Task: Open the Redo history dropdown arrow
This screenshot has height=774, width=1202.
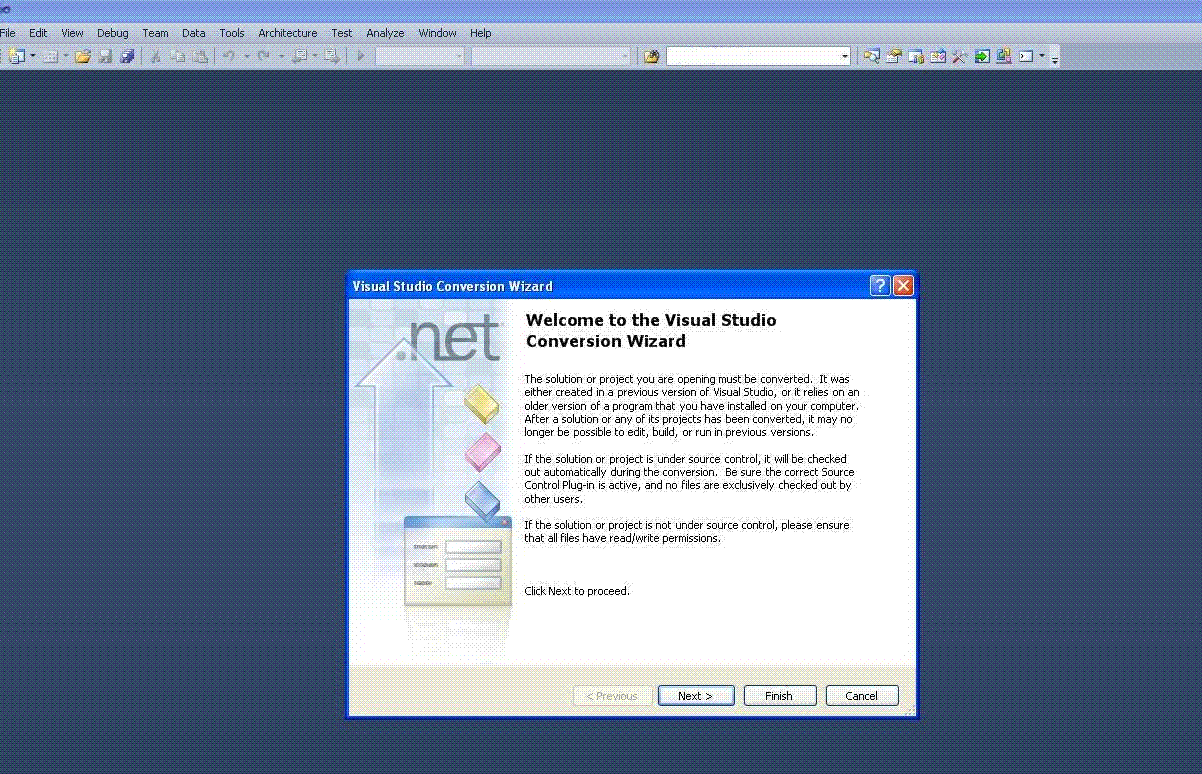Action: (x=281, y=56)
